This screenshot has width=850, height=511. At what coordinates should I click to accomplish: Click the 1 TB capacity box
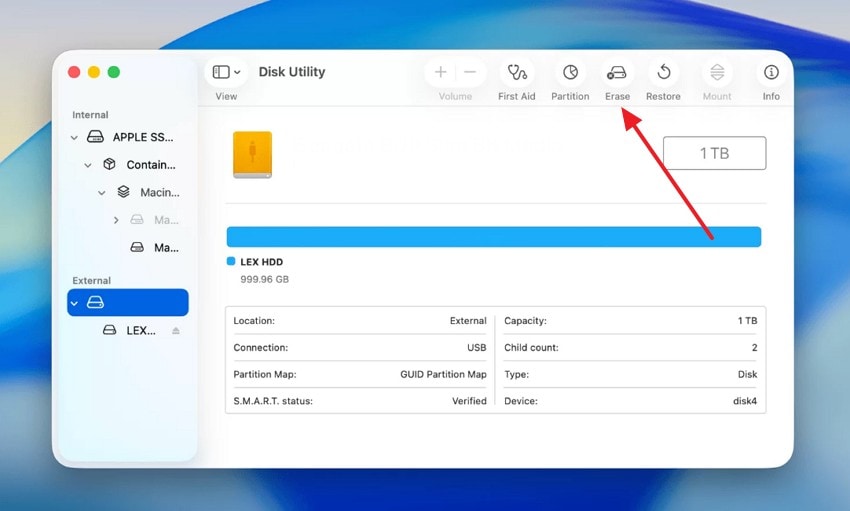click(714, 153)
